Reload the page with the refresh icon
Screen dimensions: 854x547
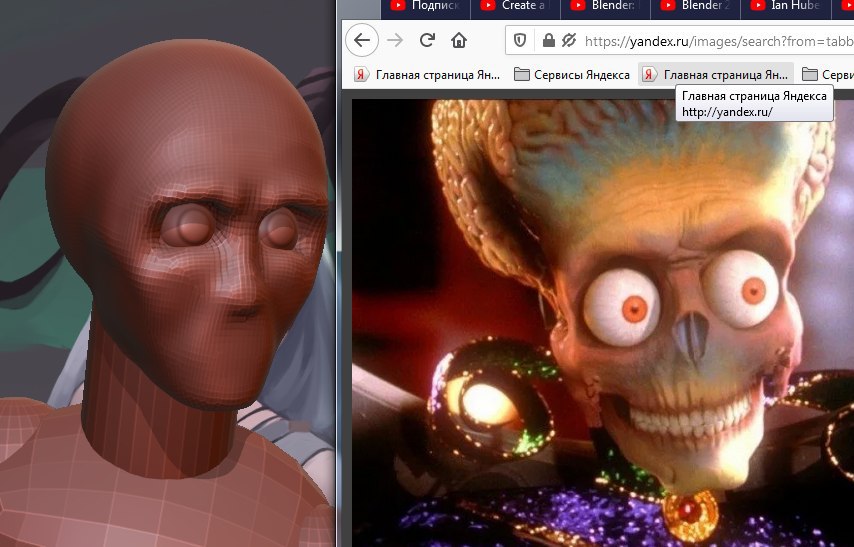[428, 40]
